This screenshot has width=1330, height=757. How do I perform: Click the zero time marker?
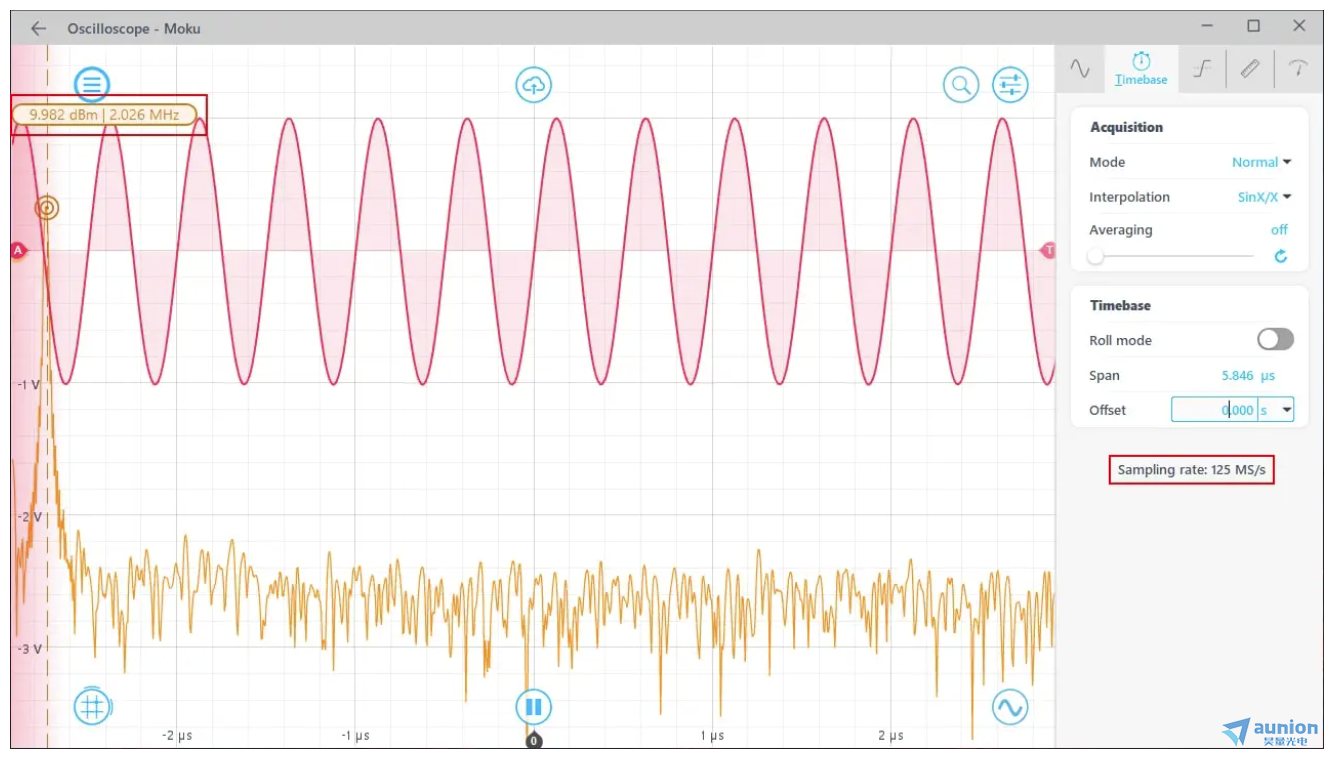pyautogui.click(x=534, y=741)
